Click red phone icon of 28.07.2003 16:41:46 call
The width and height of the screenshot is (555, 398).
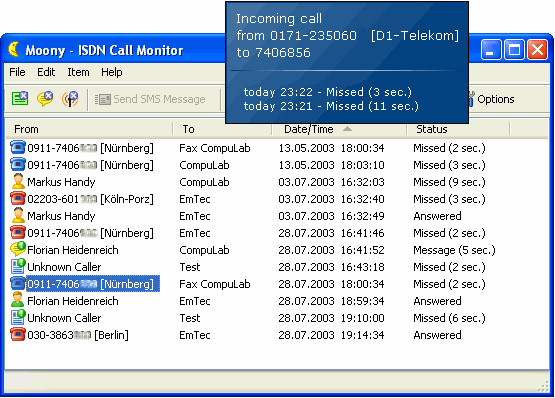(x=18, y=232)
